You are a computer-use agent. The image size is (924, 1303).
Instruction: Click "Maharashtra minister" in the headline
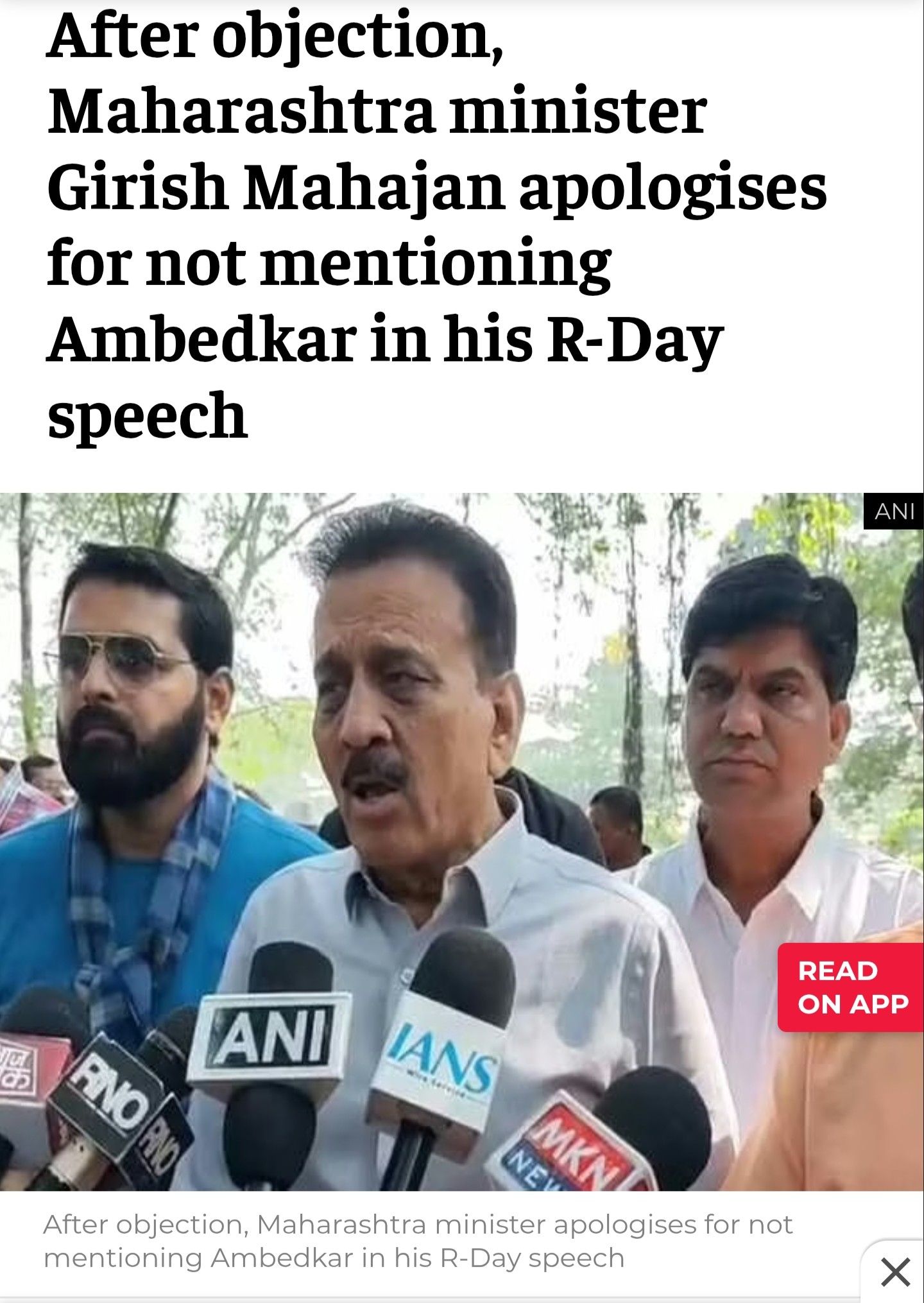tap(377, 112)
